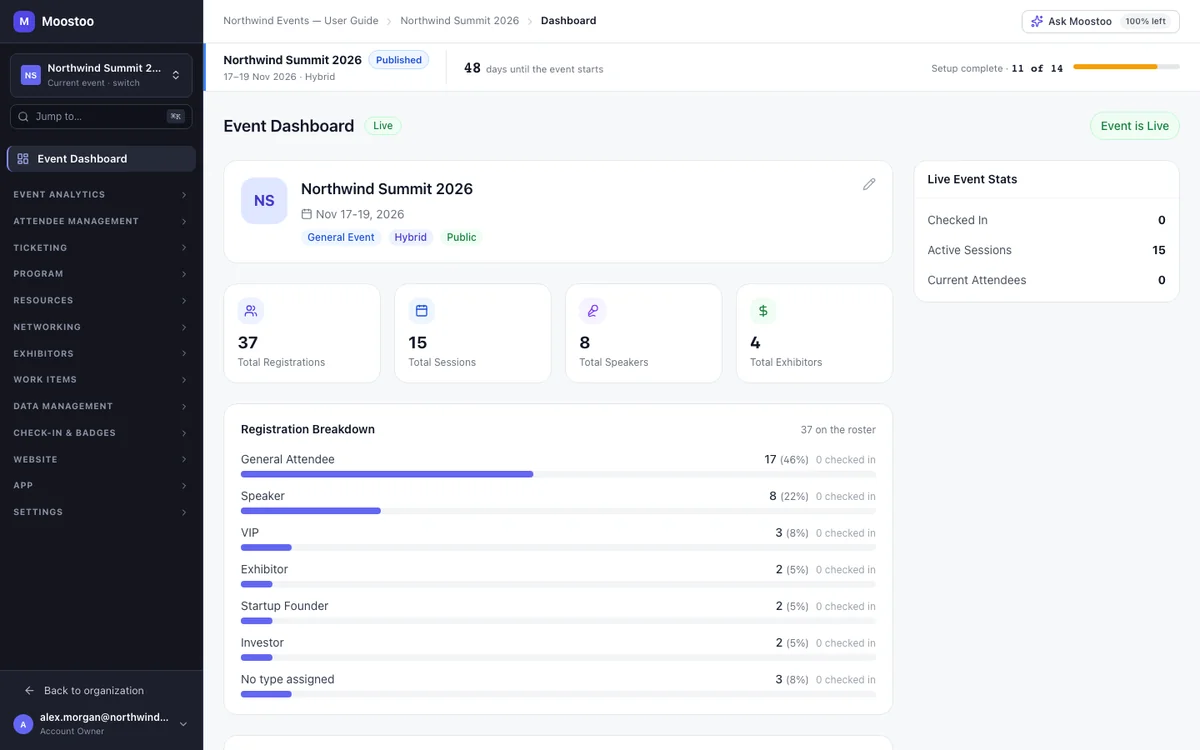Screen dimensions: 1200x750
Task: Expand the Event Analytics section
Action: [x=101, y=195]
